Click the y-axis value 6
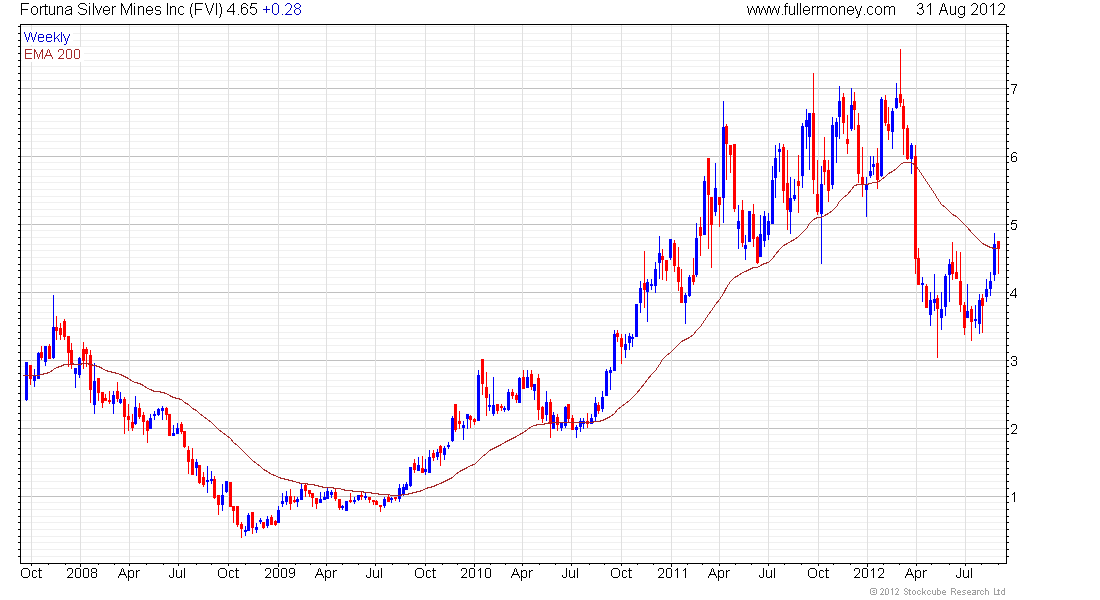The height and width of the screenshot is (600, 1100). tap(1014, 157)
